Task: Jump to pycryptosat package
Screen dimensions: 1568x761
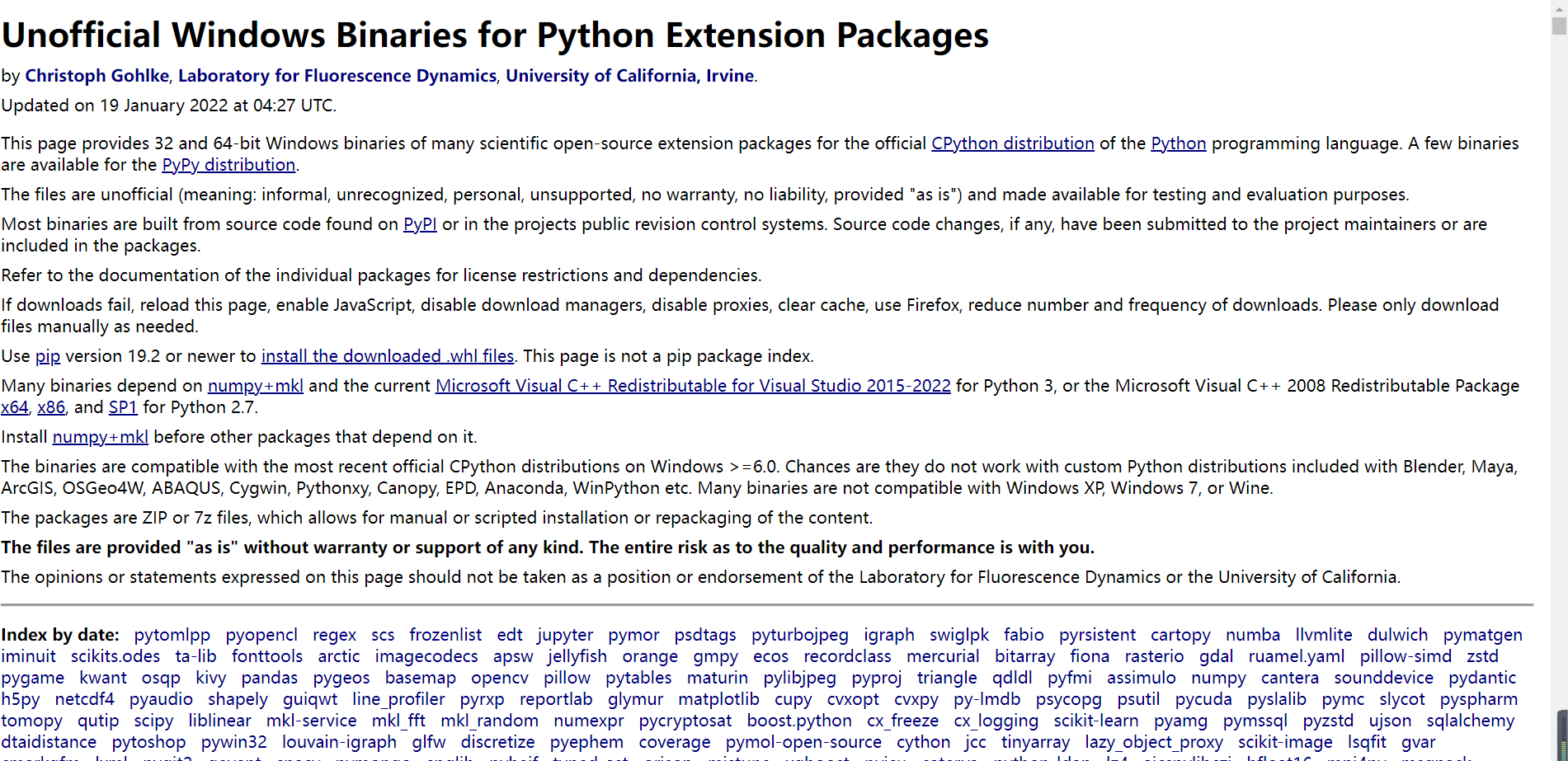Action: (x=685, y=721)
